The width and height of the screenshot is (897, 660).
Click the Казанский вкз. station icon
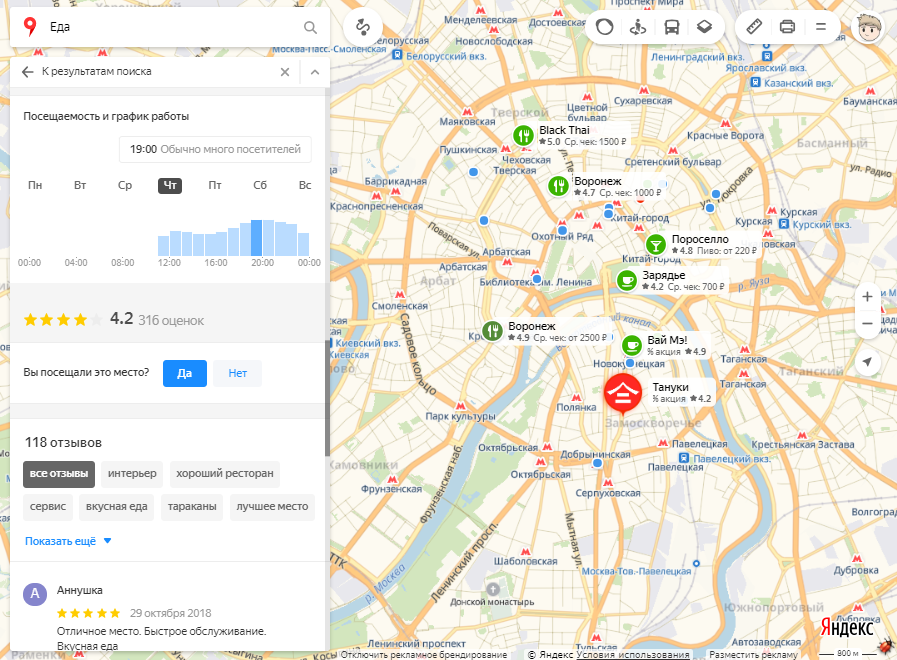(x=756, y=83)
